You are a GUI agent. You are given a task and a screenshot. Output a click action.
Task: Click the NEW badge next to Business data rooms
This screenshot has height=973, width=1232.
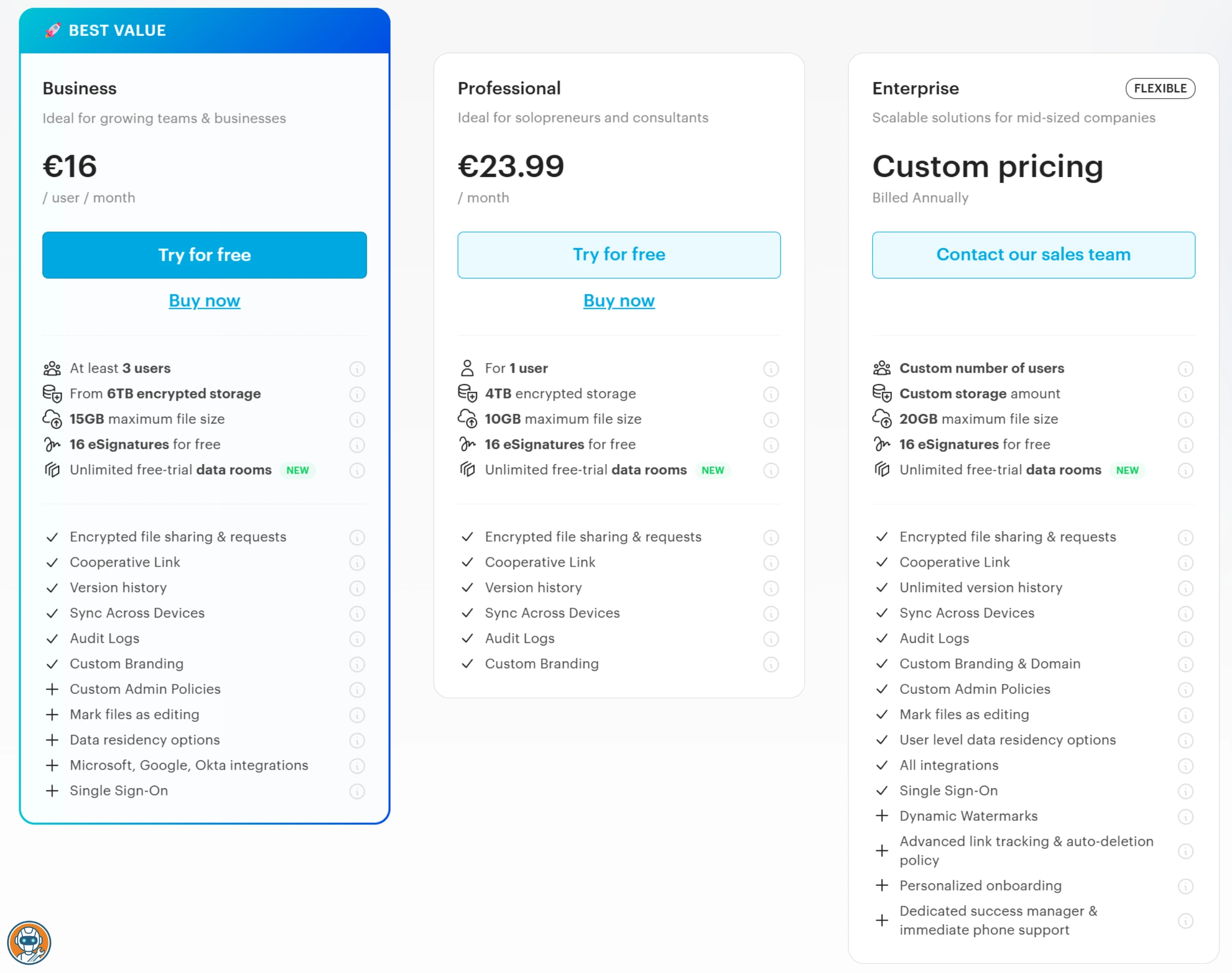(297, 470)
